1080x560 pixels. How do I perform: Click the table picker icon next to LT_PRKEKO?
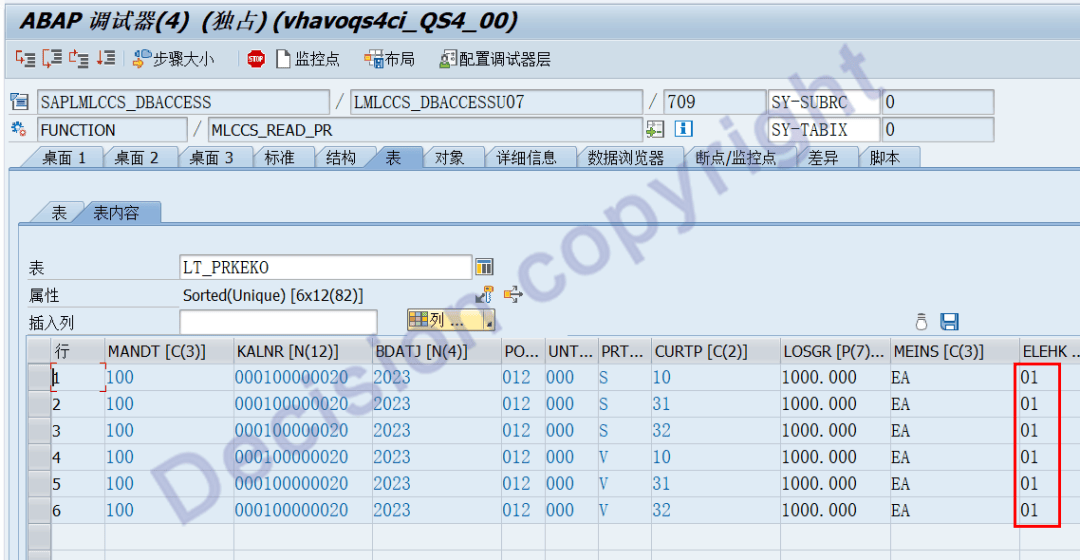(485, 267)
